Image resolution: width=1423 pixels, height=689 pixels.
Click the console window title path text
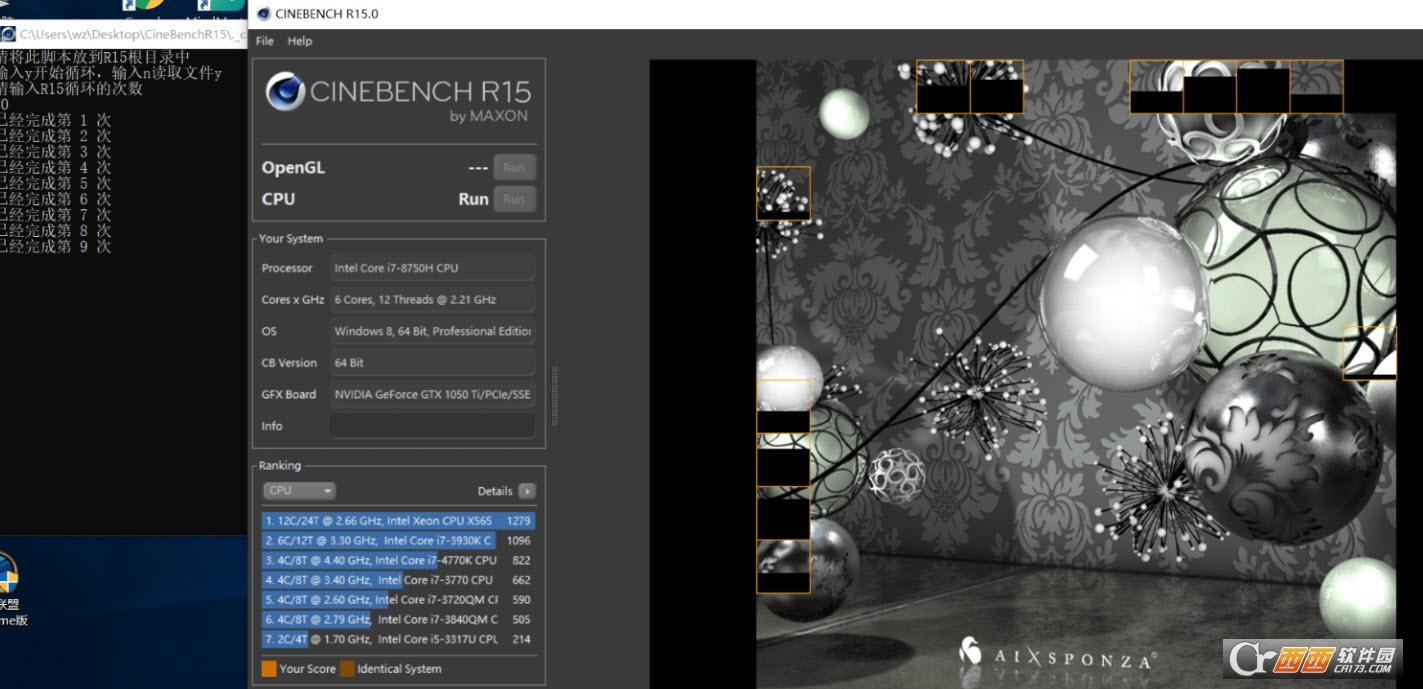point(131,35)
